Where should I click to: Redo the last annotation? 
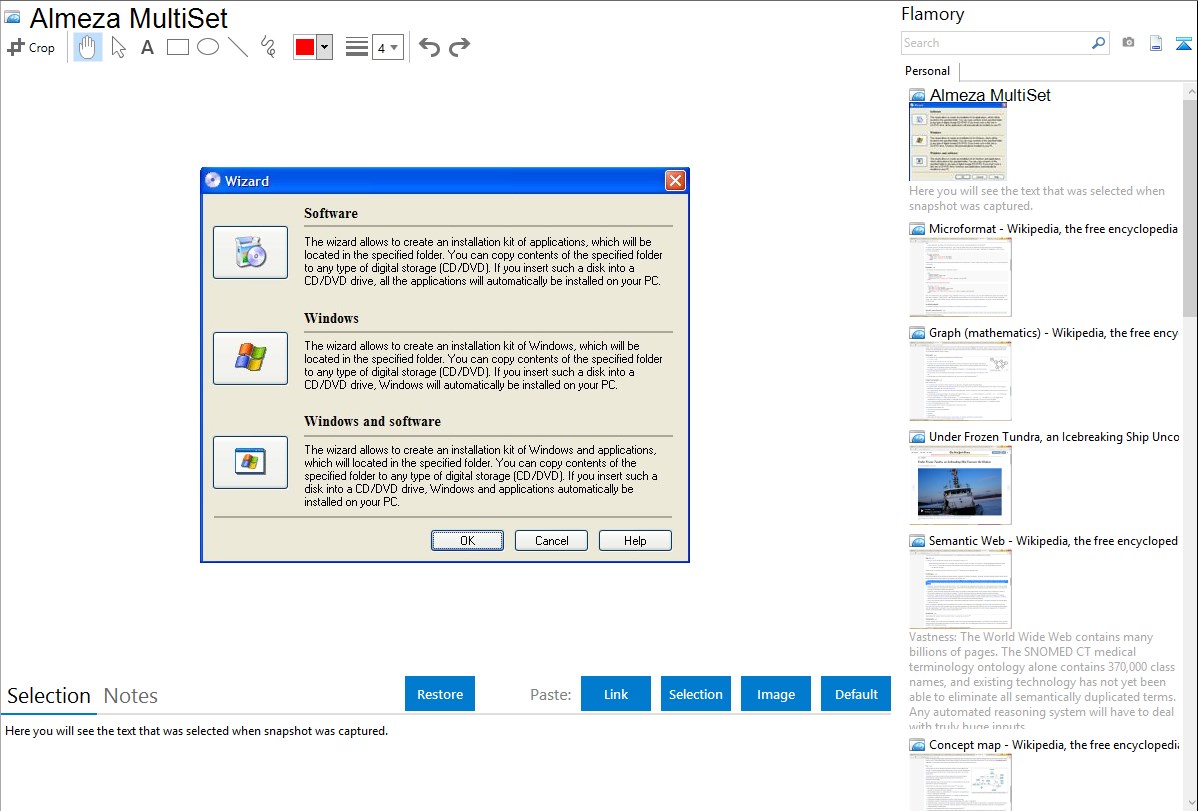coord(459,47)
